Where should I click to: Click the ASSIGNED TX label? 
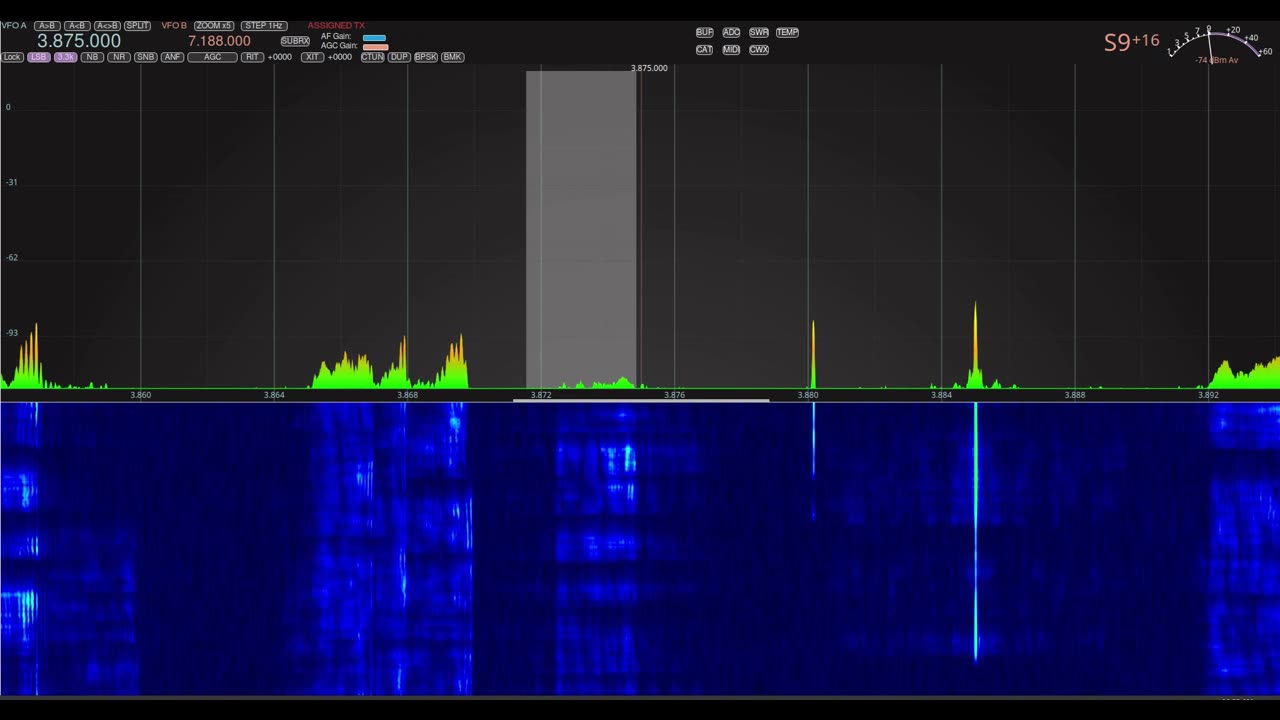tap(336, 26)
